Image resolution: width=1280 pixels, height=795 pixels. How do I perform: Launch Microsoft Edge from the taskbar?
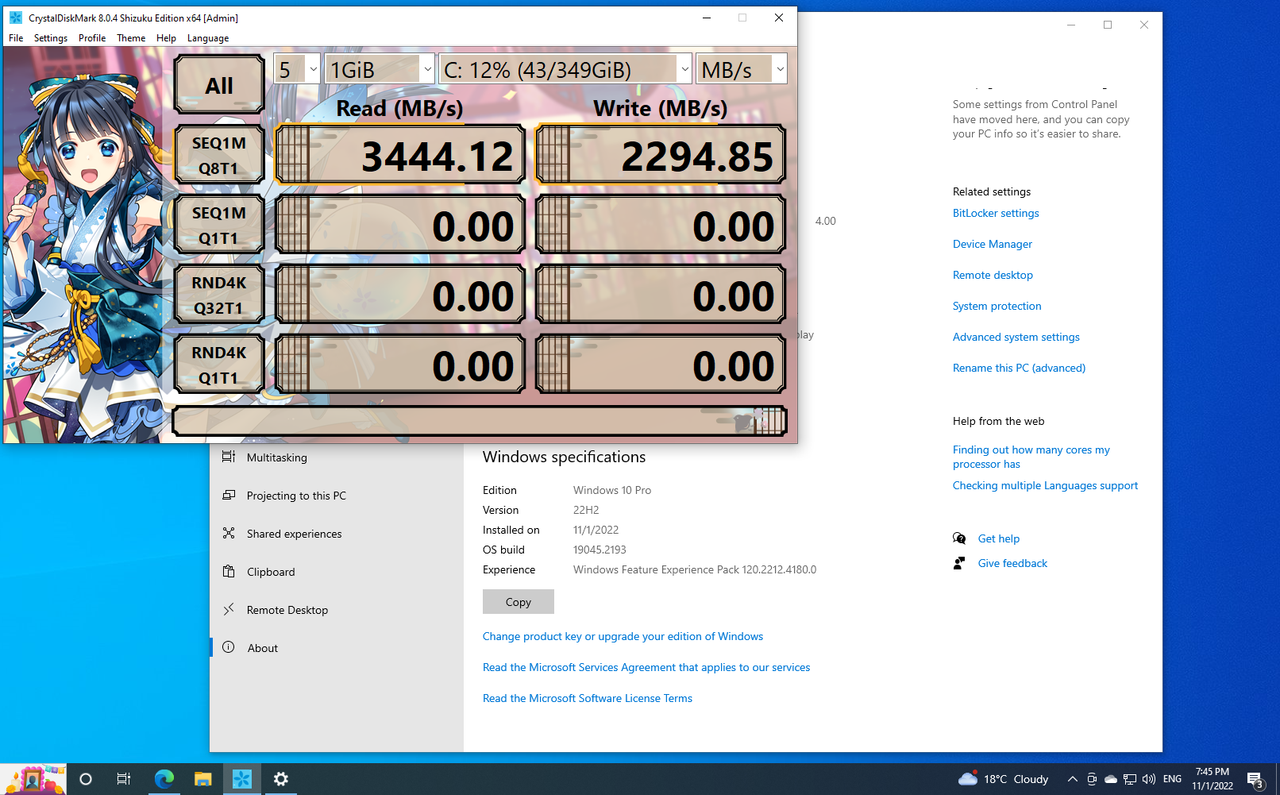164,779
